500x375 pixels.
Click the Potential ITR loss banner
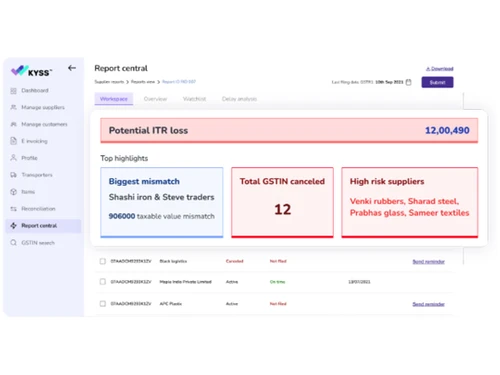tap(289, 130)
